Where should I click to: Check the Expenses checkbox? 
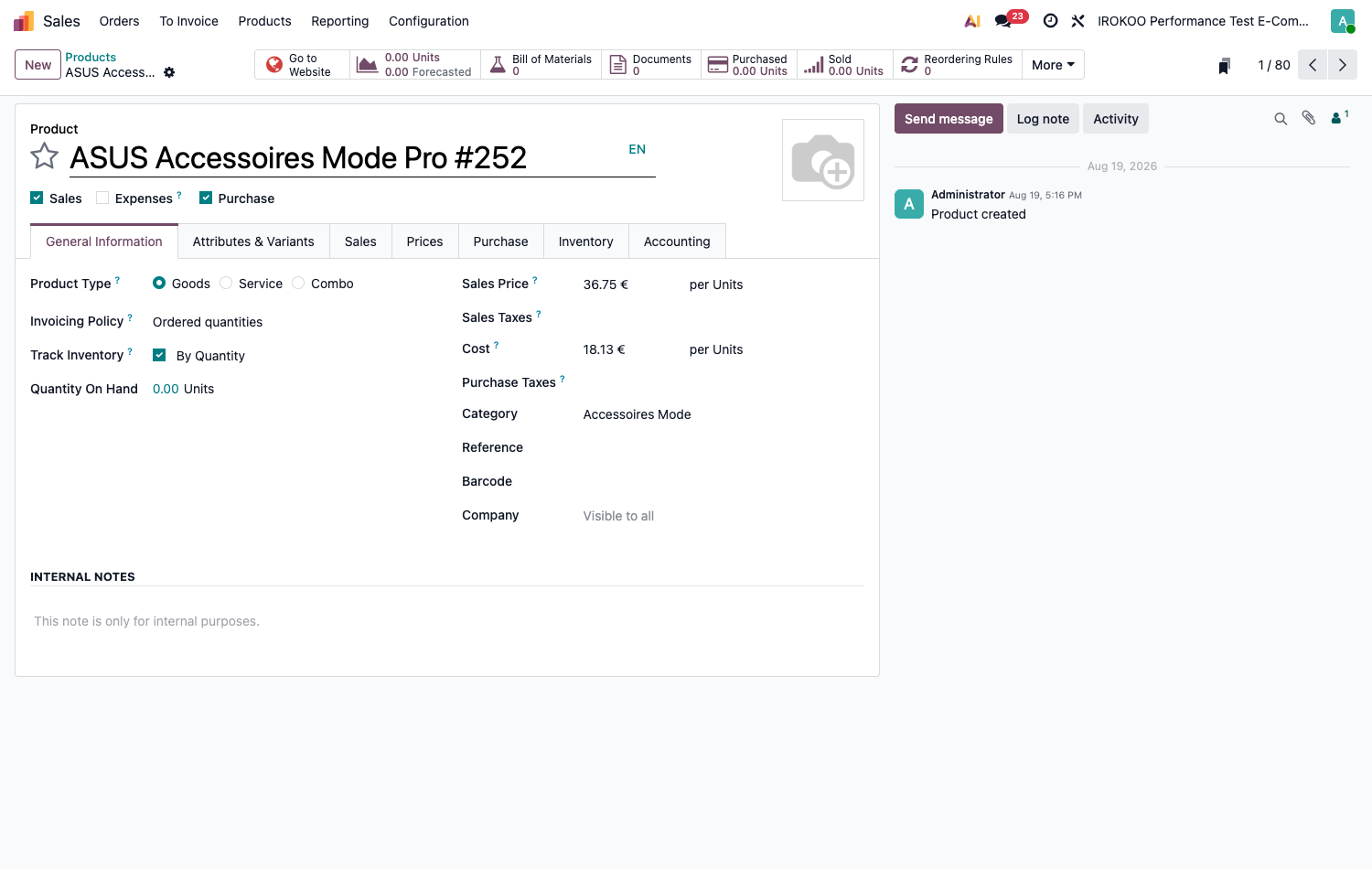click(102, 198)
